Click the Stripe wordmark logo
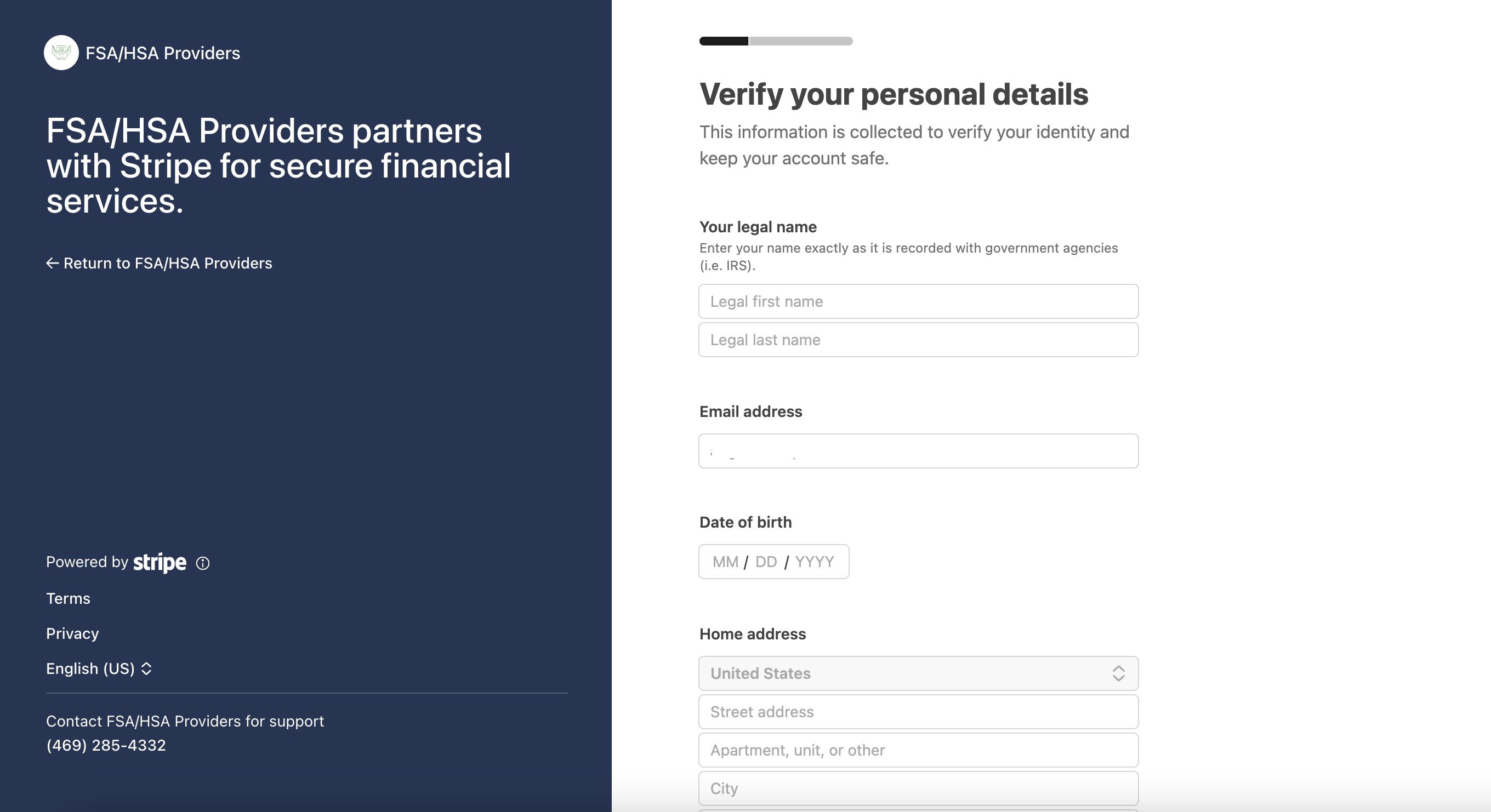 [x=160, y=563]
